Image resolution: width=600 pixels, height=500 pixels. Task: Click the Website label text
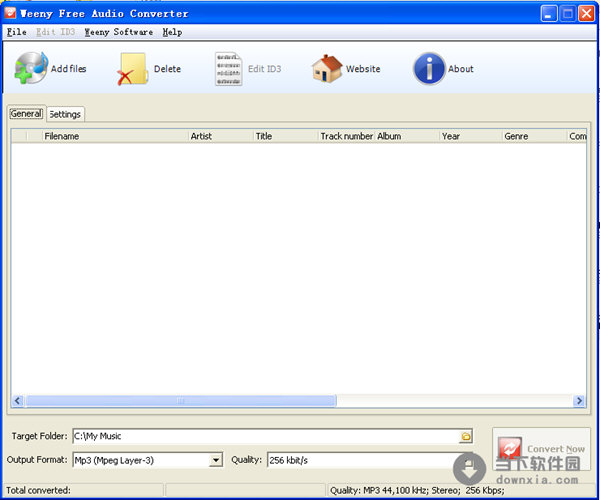click(x=363, y=69)
